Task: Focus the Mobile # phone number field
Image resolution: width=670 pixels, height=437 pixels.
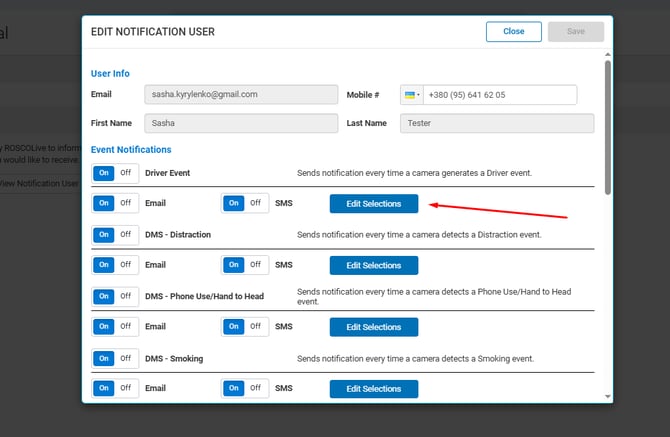Action: (499, 95)
